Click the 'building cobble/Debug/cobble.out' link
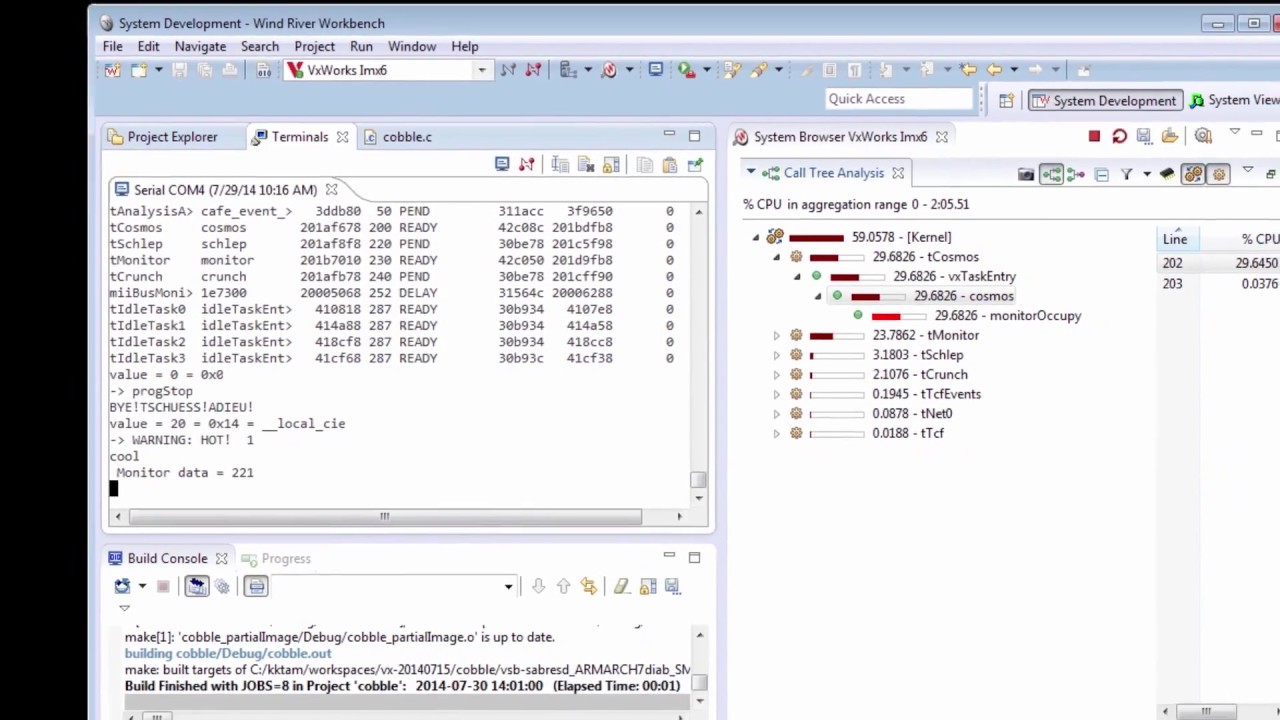 228,654
